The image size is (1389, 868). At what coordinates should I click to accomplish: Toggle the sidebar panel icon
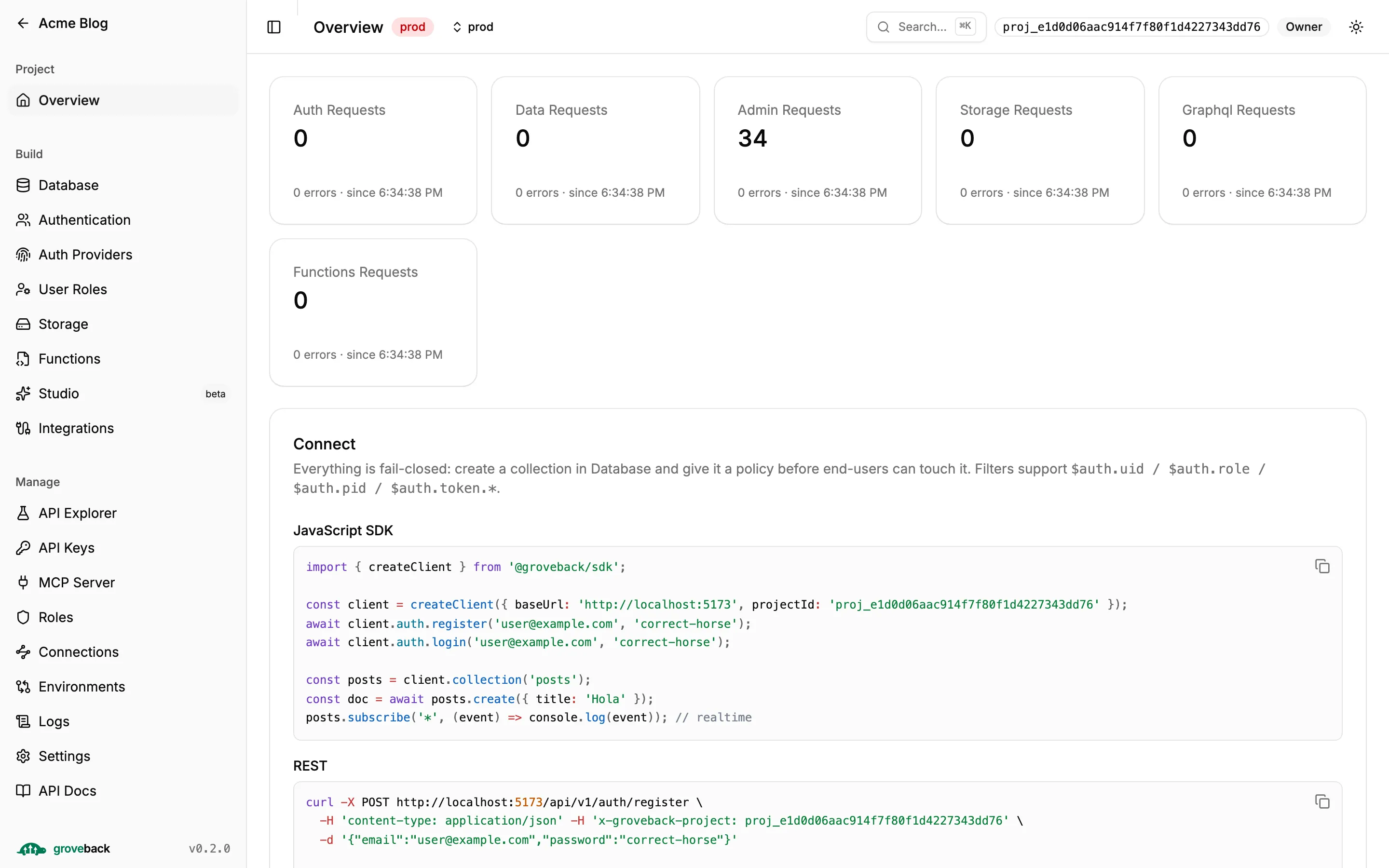274,27
